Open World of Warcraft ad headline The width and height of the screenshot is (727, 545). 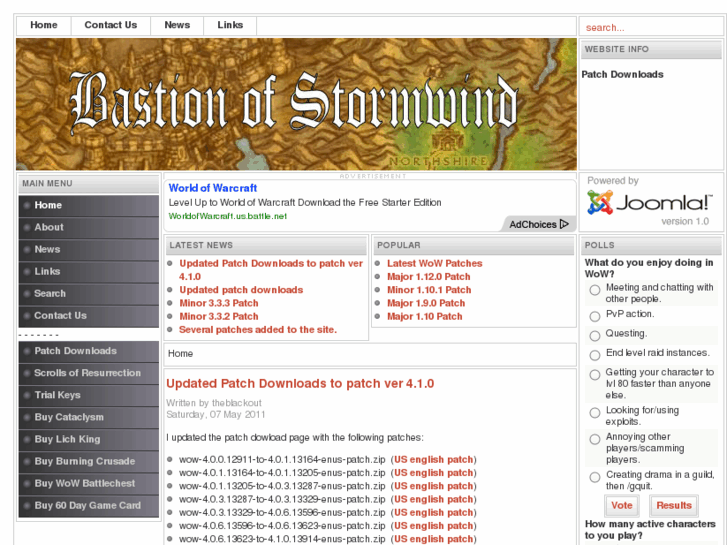tap(213, 188)
